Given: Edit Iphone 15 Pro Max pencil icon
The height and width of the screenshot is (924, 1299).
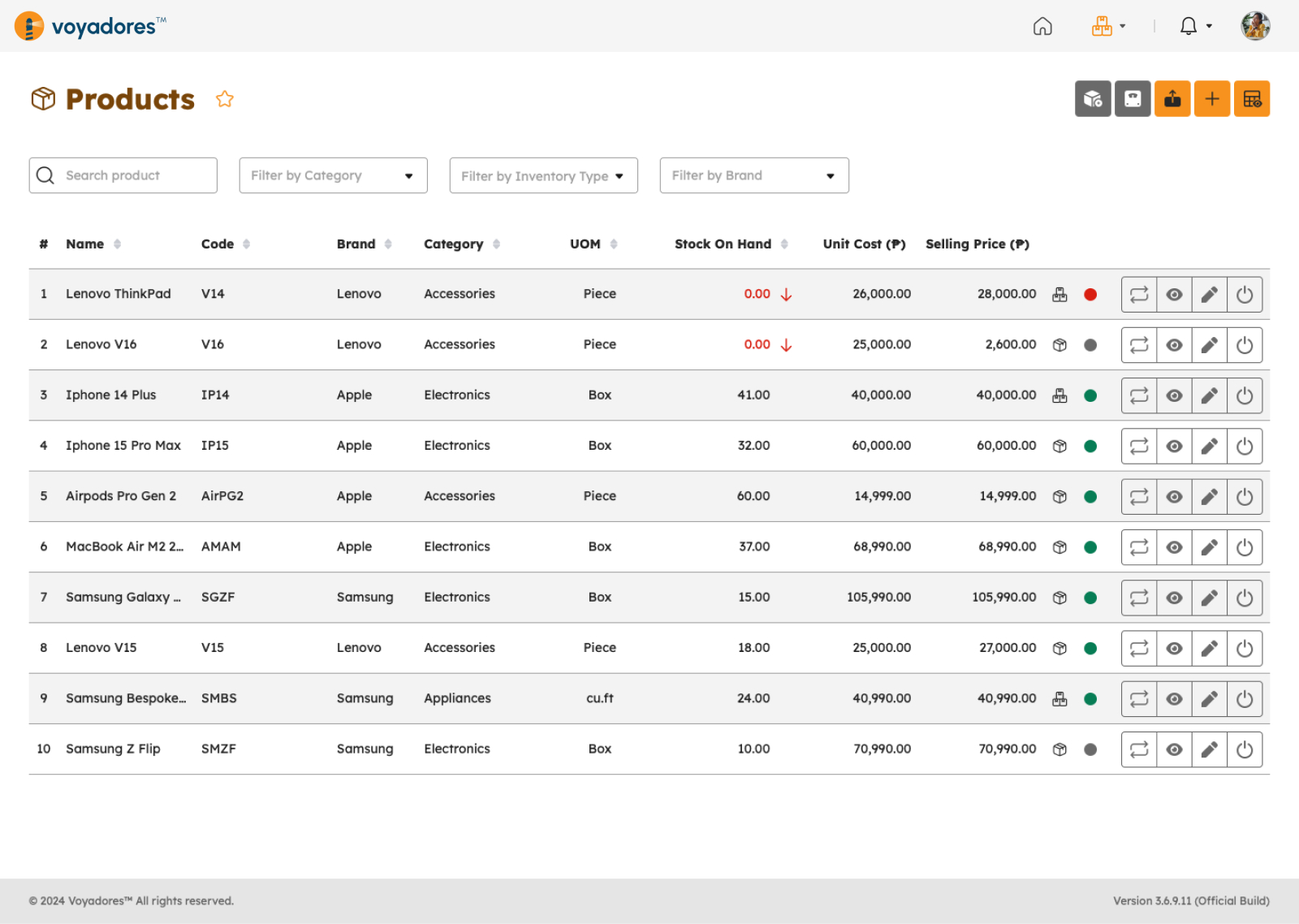Looking at the screenshot, I should tap(1209, 446).
